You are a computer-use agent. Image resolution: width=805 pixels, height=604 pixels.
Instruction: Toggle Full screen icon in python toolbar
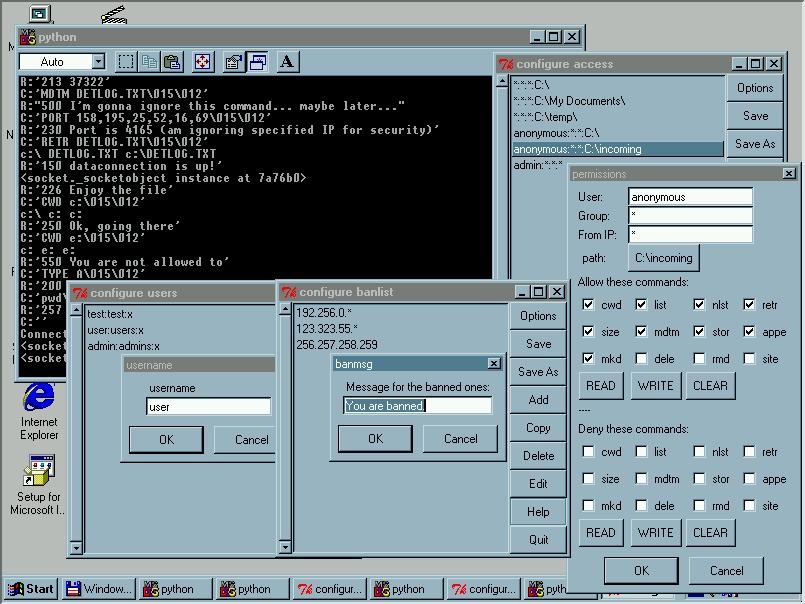pos(203,62)
